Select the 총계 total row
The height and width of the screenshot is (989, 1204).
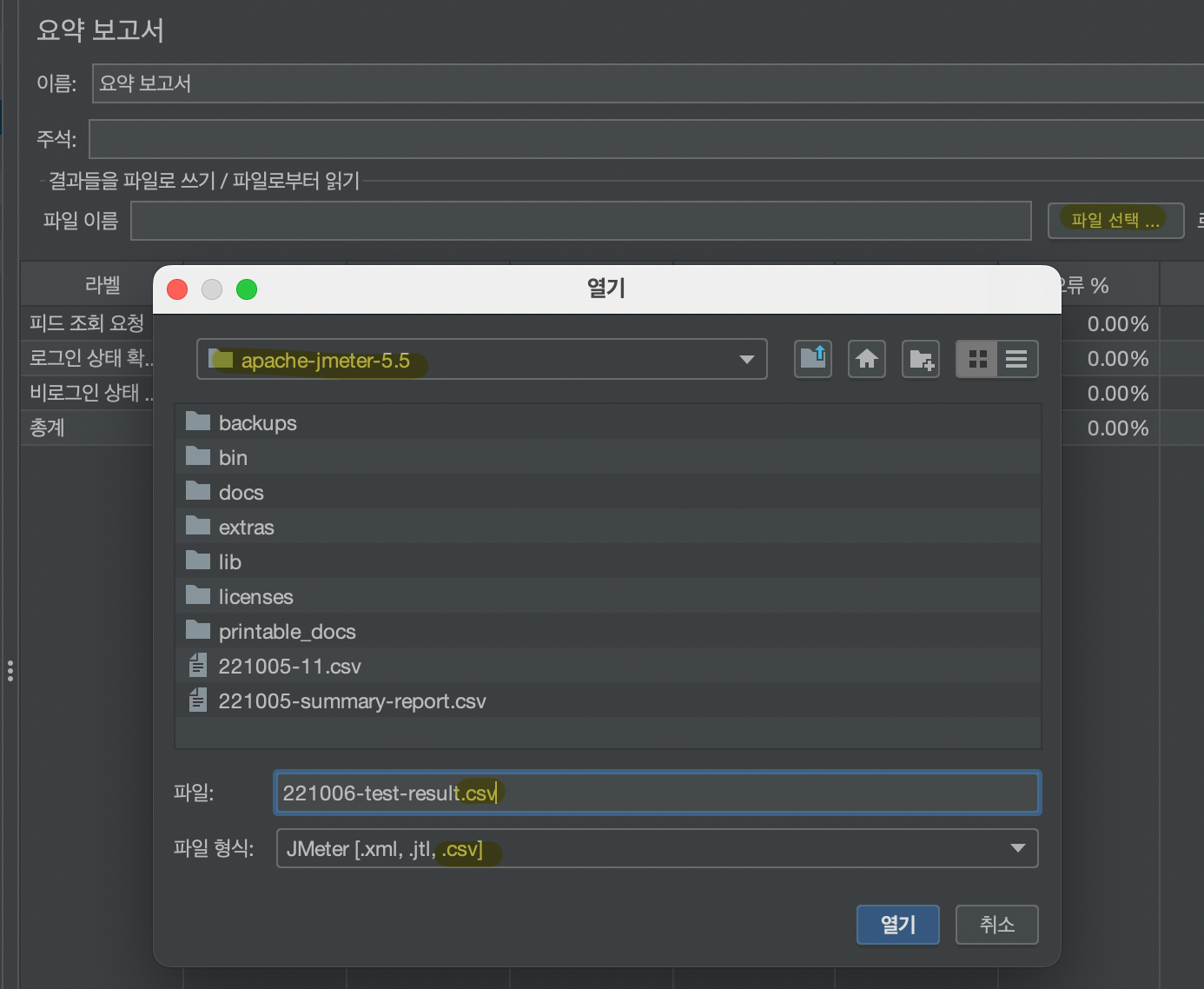tap(87, 428)
